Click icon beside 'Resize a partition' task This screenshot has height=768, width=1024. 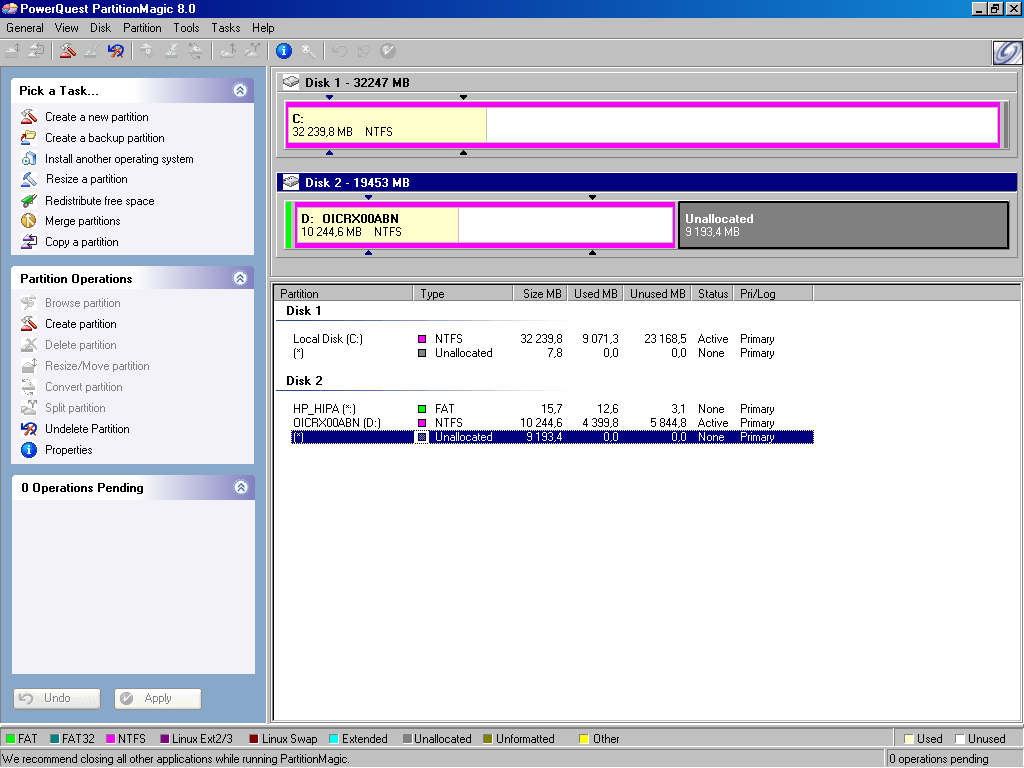click(29, 179)
